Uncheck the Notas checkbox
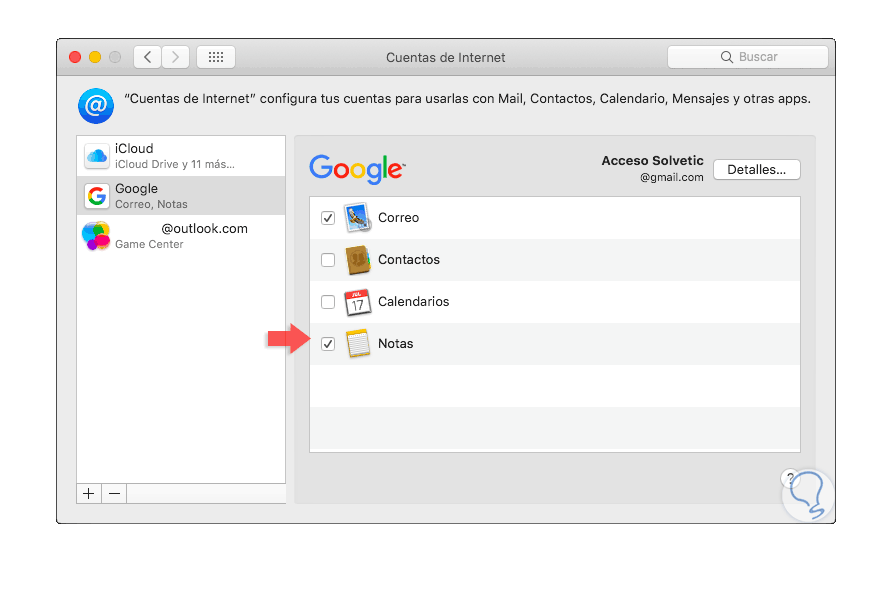The width and height of the screenshot is (892, 598). pyautogui.click(x=328, y=344)
